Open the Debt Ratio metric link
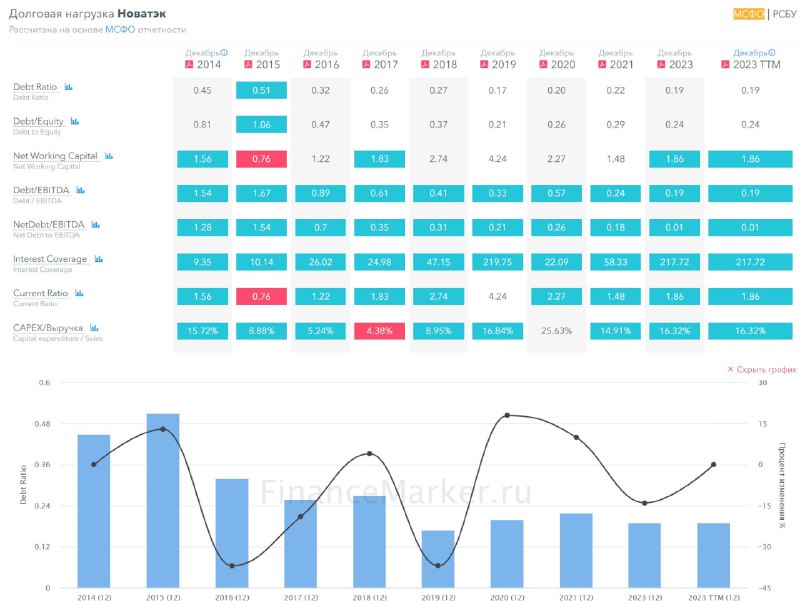The height and width of the screenshot is (601, 800). (x=35, y=87)
